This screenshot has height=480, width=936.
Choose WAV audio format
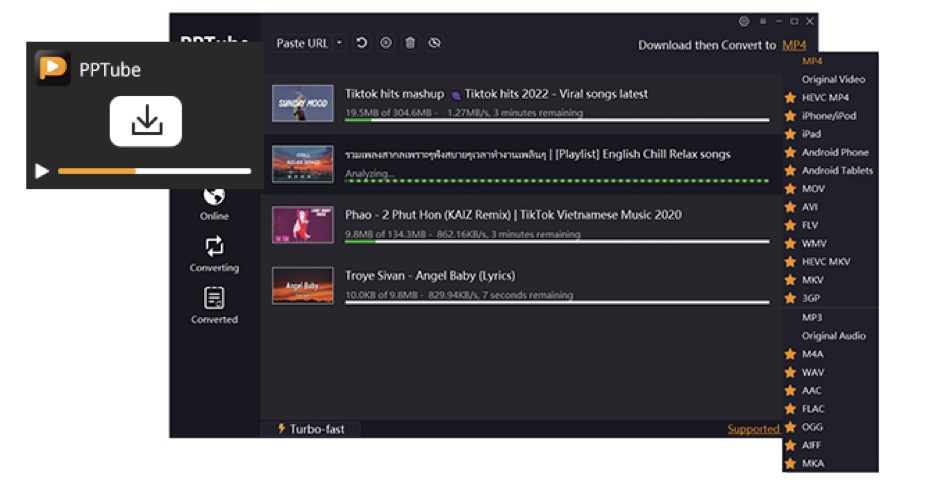(x=812, y=373)
